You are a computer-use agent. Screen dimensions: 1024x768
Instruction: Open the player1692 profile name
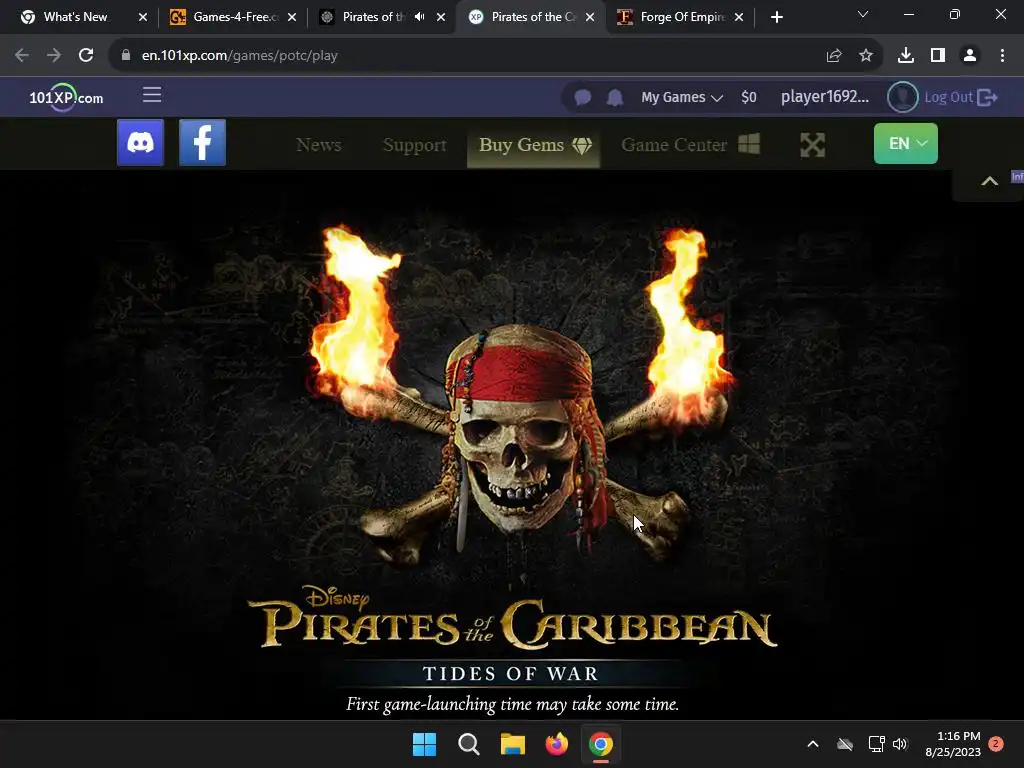(x=825, y=97)
